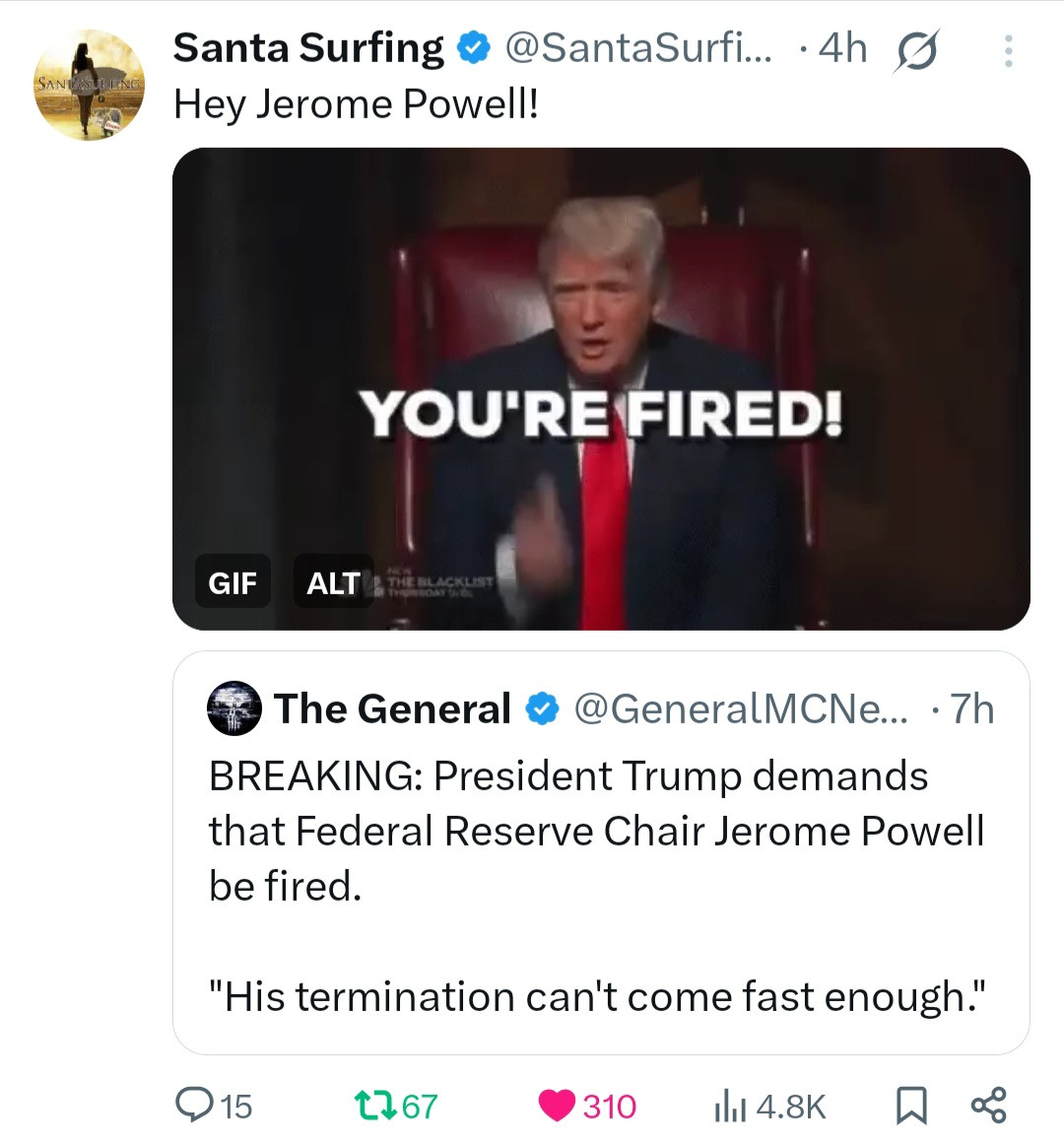View post analytics bar chart icon
Image resolution: width=1064 pixels, height=1147 pixels.
click(727, 1107)
